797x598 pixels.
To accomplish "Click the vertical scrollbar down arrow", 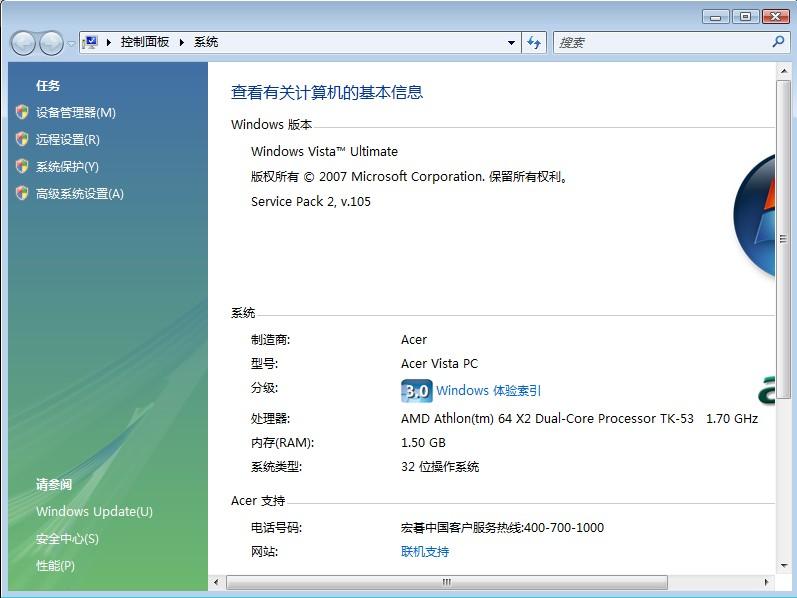I will pyautogui.click(x=783, y=564).
